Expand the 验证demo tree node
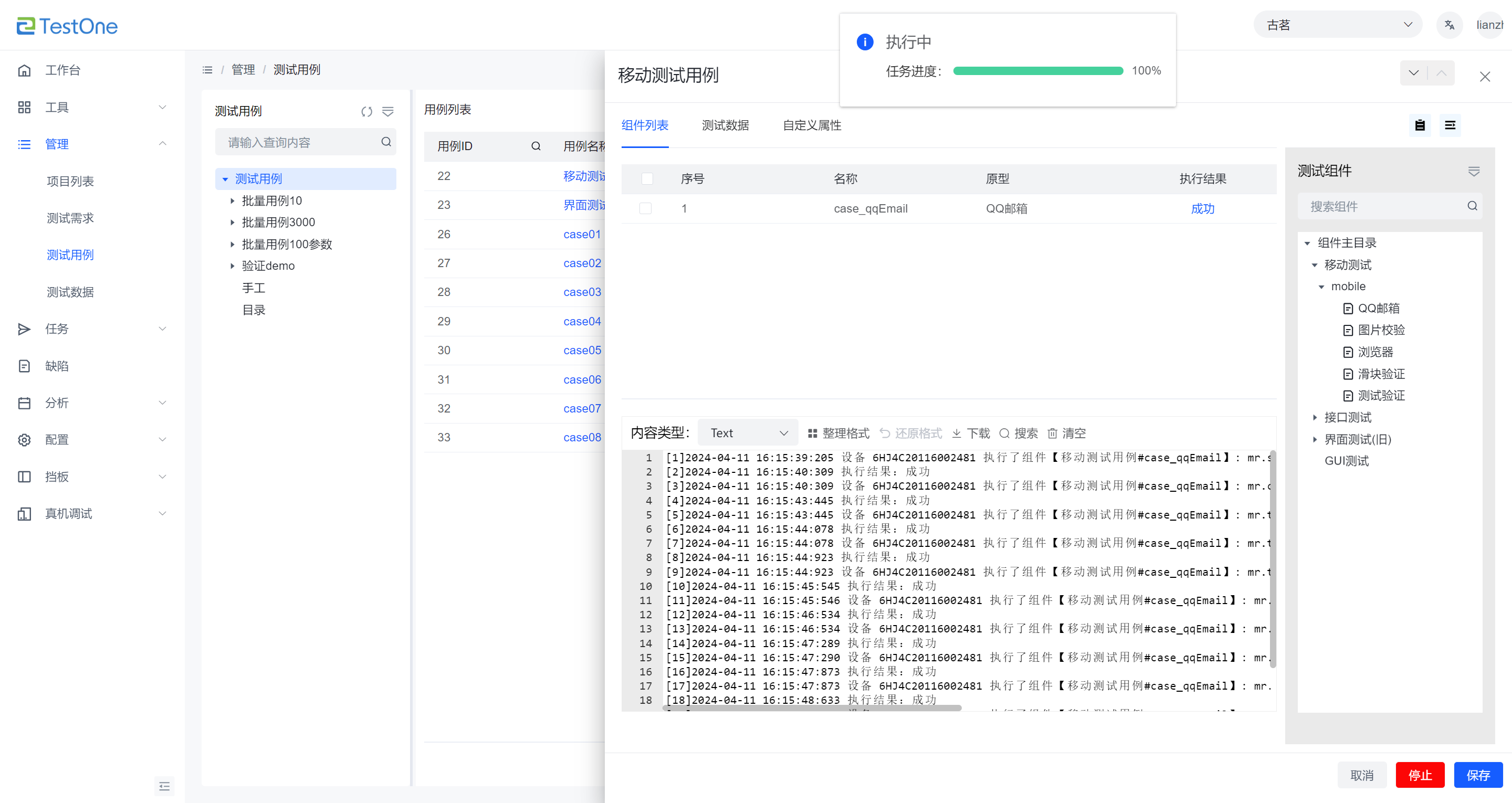The width and height of the screenshot is (1512, 803). click(x=233, y=267)
